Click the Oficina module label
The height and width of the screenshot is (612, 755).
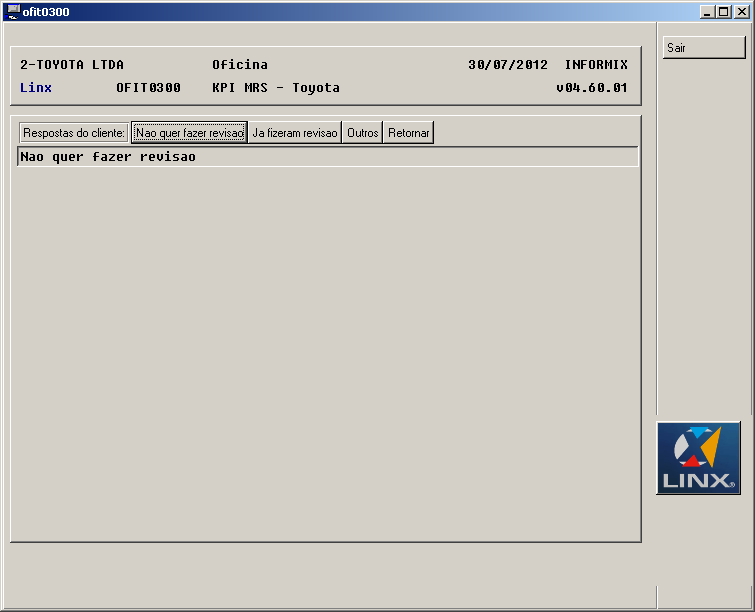click(240, 65)
